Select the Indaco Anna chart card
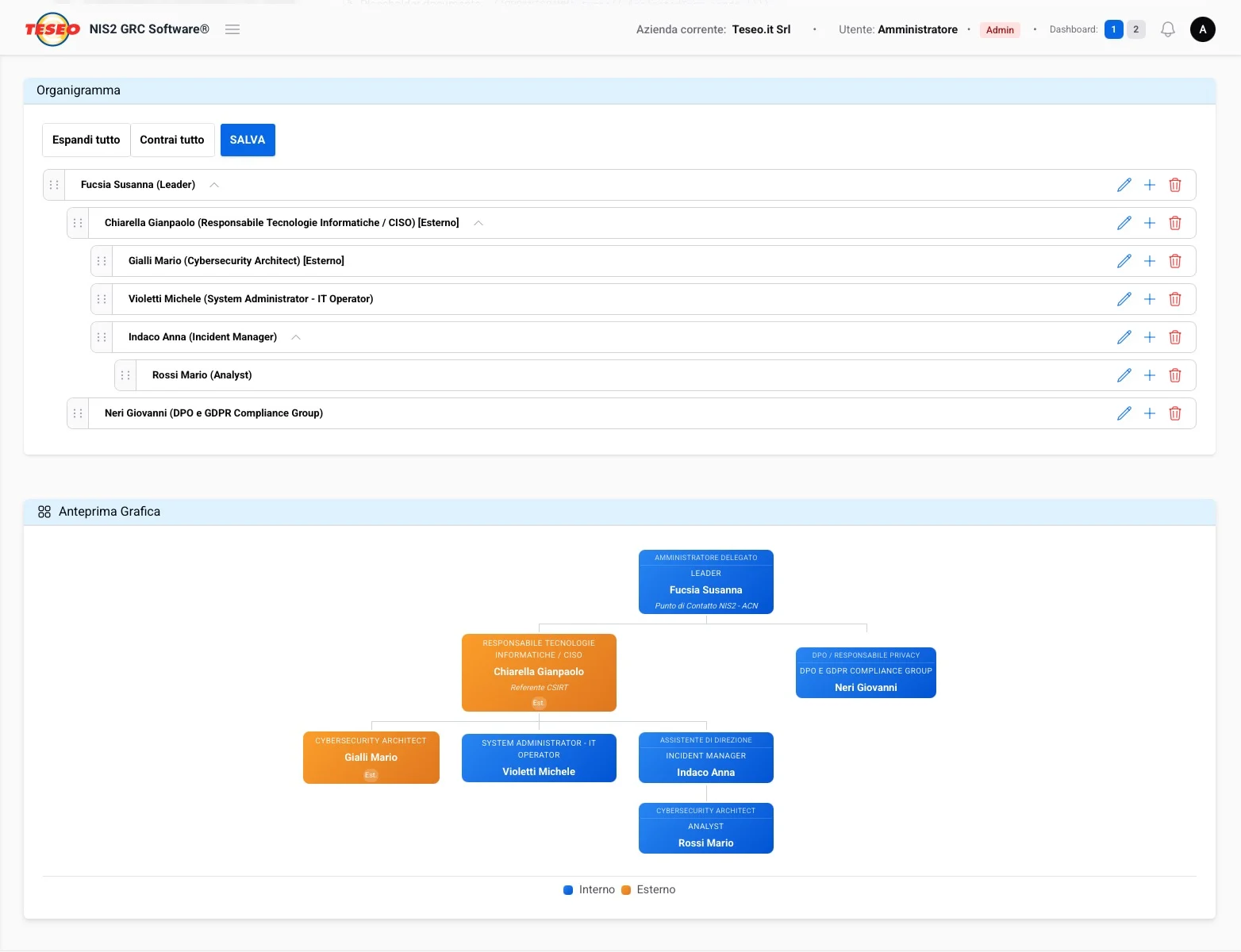Image resolution: width=1241 pixels, height=952 pixels. pos(706,758)
